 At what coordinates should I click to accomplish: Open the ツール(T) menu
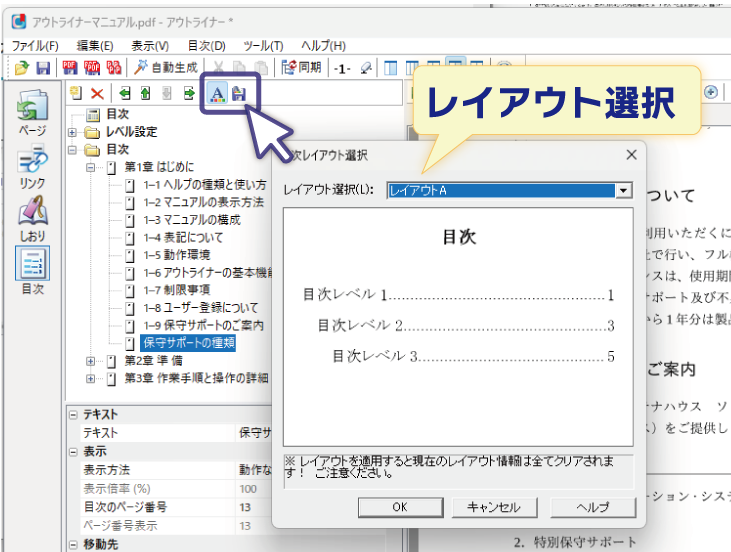(x=264, y=46)
